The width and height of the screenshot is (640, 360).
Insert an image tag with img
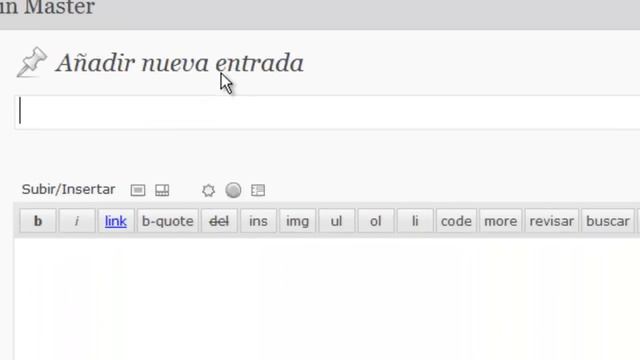click(298, 221)
